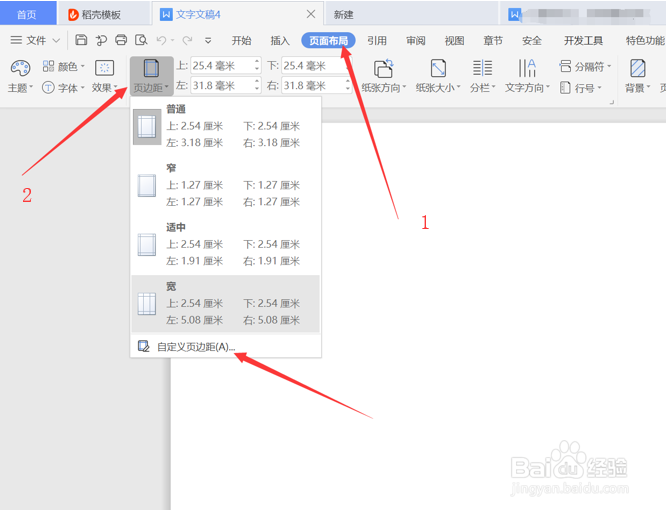Expand the quick access toolbar customize arrow
The width and height of the screenshot is (666, 512).
[208, 40]
